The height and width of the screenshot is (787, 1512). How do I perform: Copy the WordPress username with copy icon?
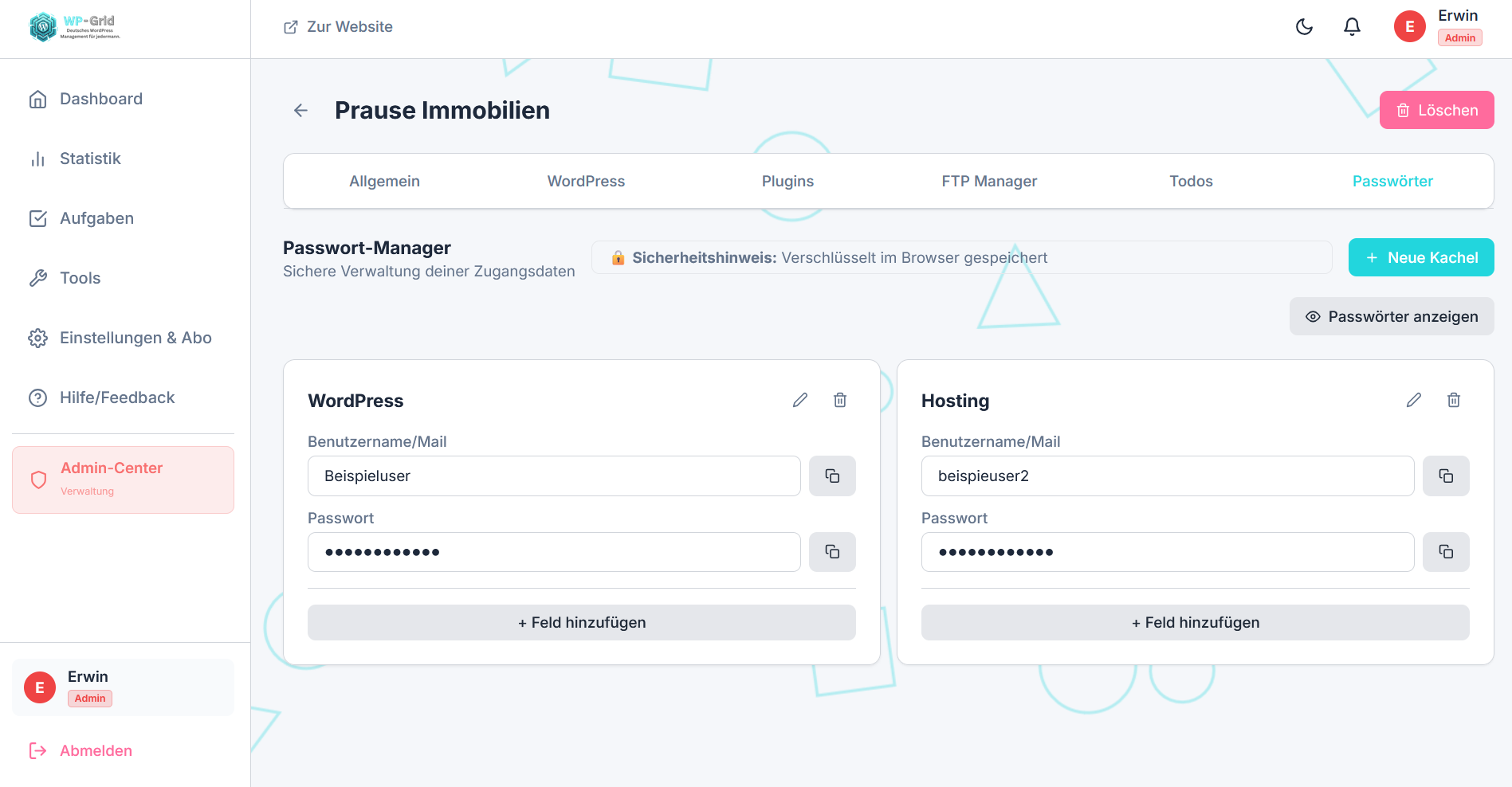(x=832, y=476)
